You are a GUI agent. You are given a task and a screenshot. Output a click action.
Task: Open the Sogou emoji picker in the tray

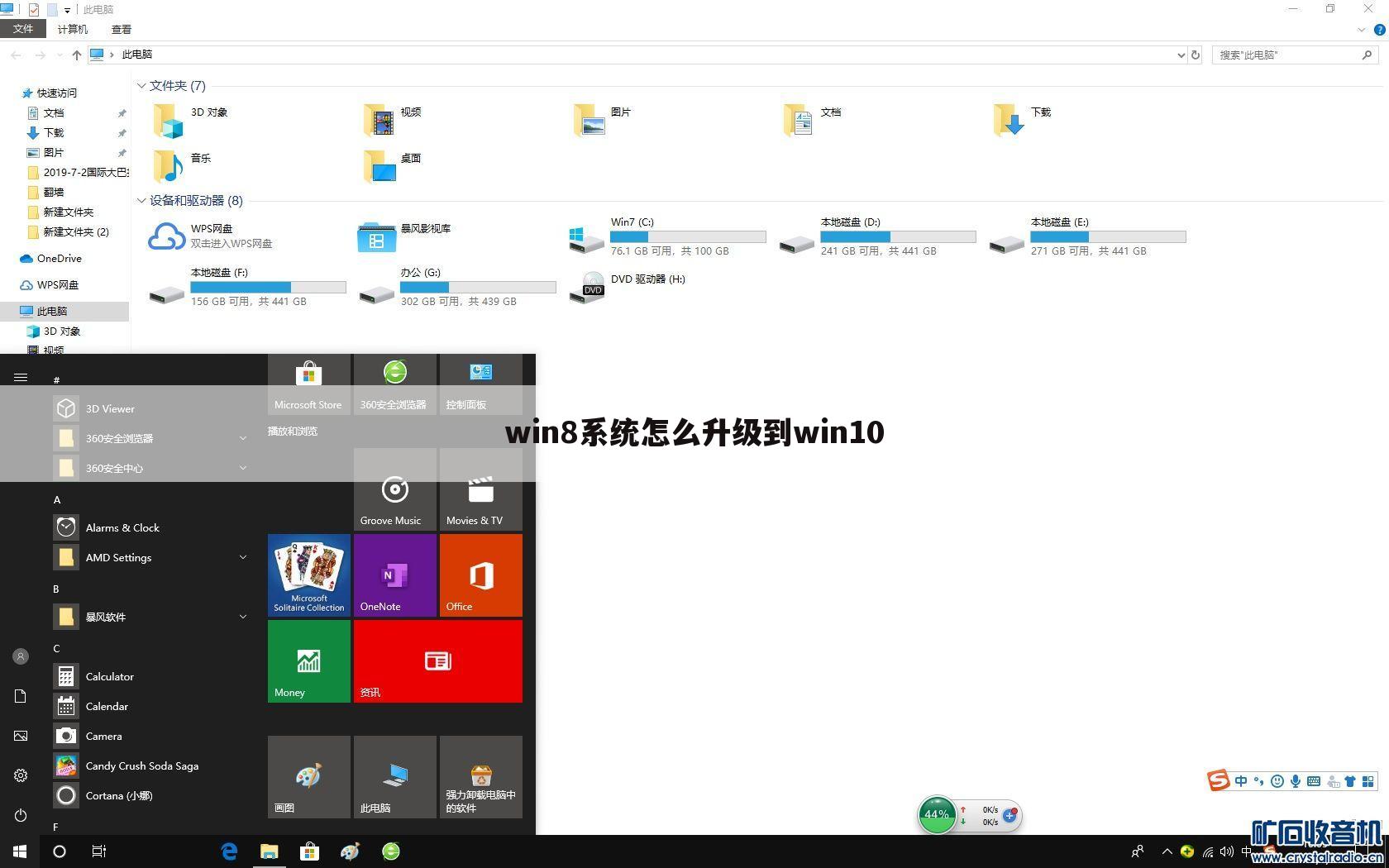click(1277, 780)
